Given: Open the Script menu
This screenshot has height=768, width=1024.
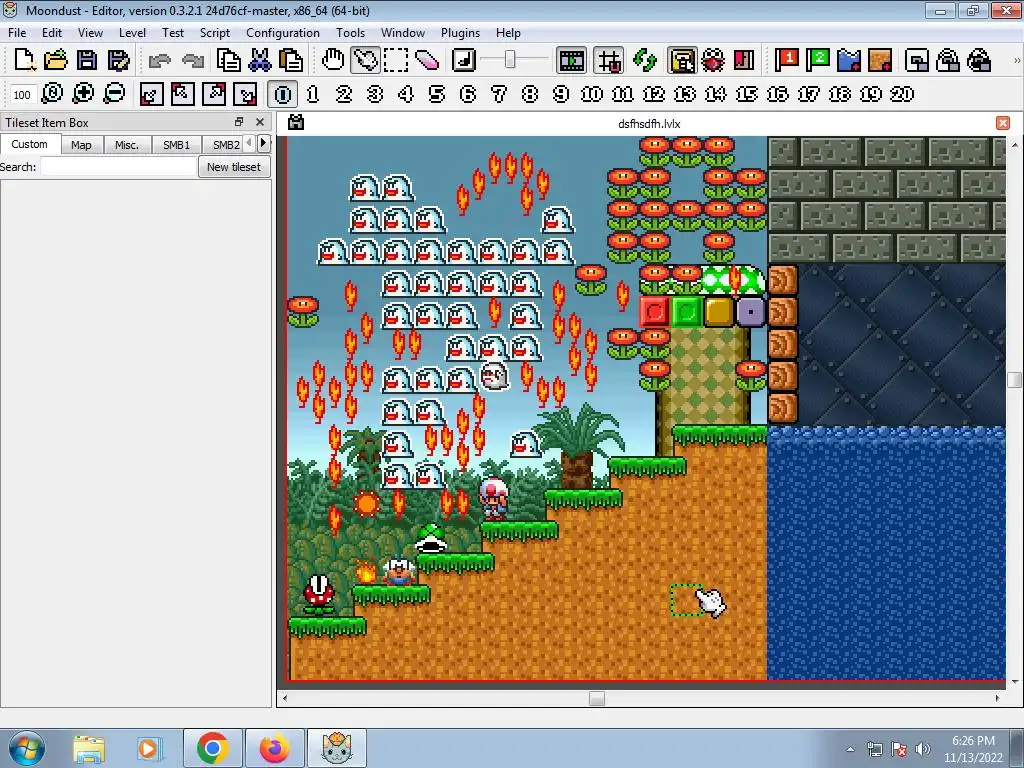Looking at the screenshot, I should [214, 33].
